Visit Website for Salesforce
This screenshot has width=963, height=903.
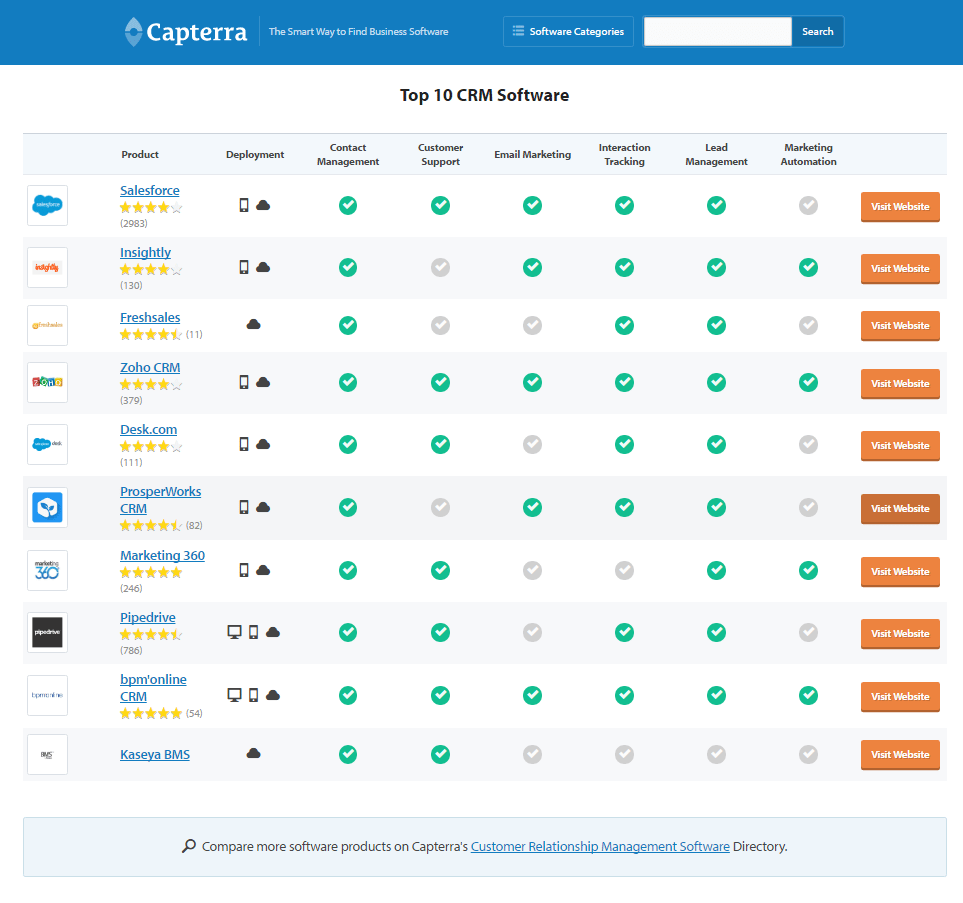click(x=900, y=206)
